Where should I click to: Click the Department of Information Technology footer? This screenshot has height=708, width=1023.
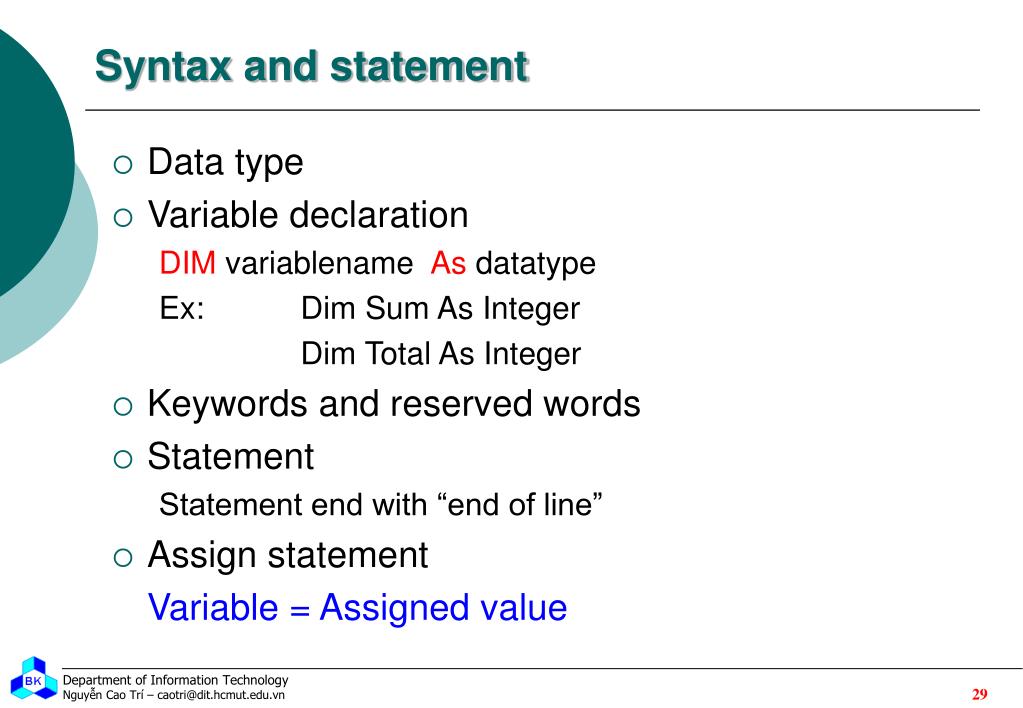[176, 680]
